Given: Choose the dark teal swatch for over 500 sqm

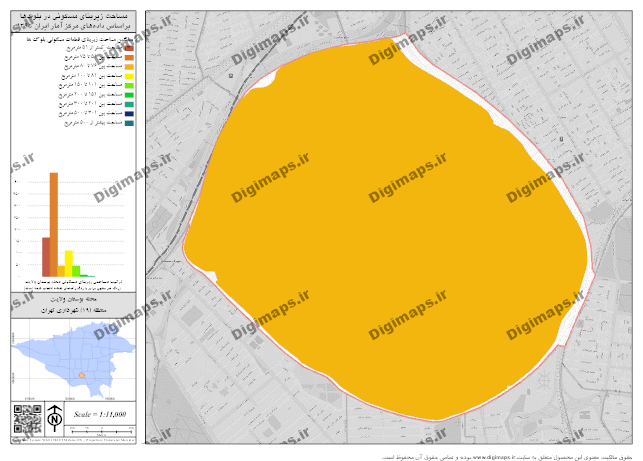Looking at the screenshot, I should [x=129, y=123].
